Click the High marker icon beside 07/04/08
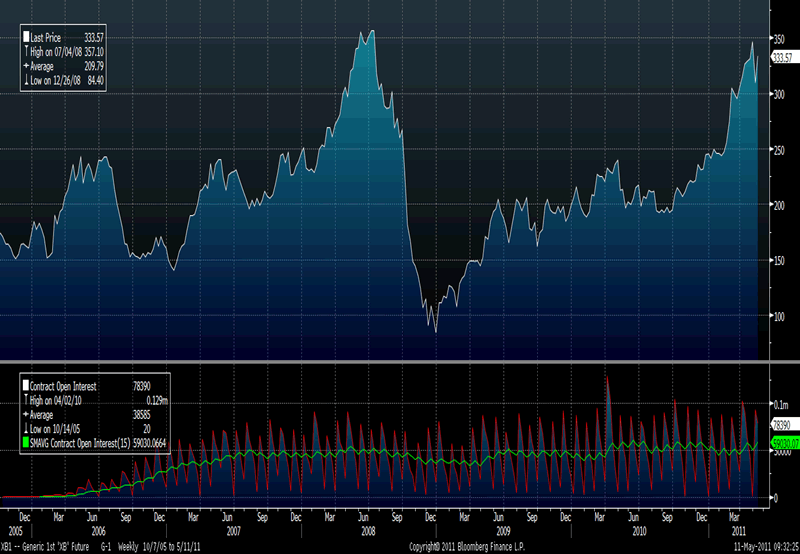Screen dimensions: 800x554 click(x=26, y=52)
